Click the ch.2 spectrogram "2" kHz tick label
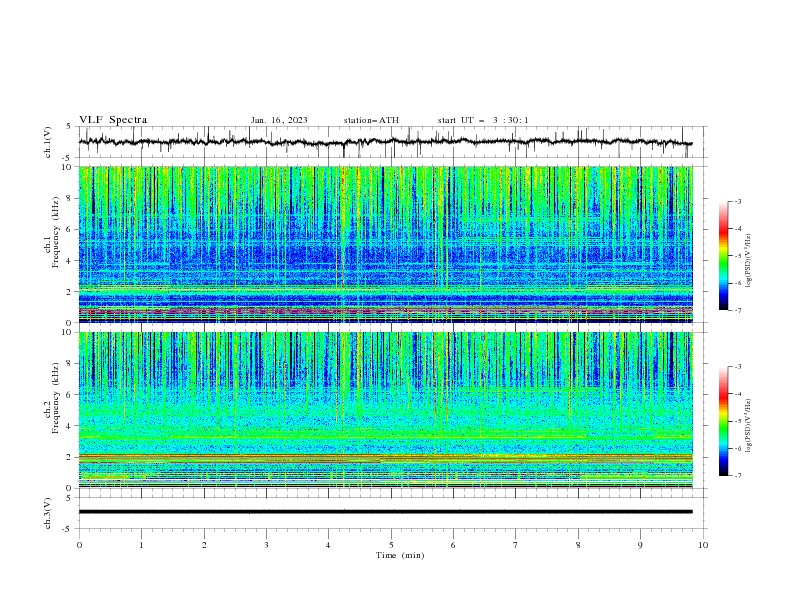The image size is (792, 612). [70, 457]
